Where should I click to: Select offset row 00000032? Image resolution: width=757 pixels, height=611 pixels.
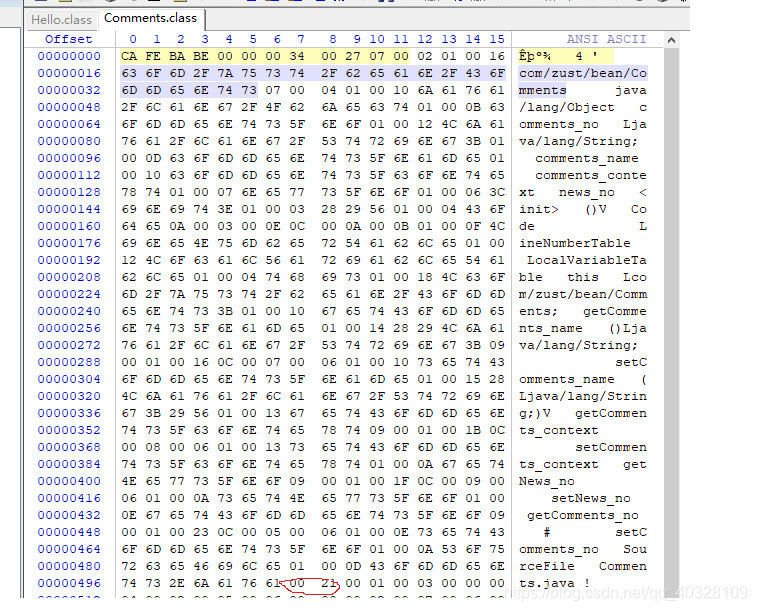tap(69, 90)
